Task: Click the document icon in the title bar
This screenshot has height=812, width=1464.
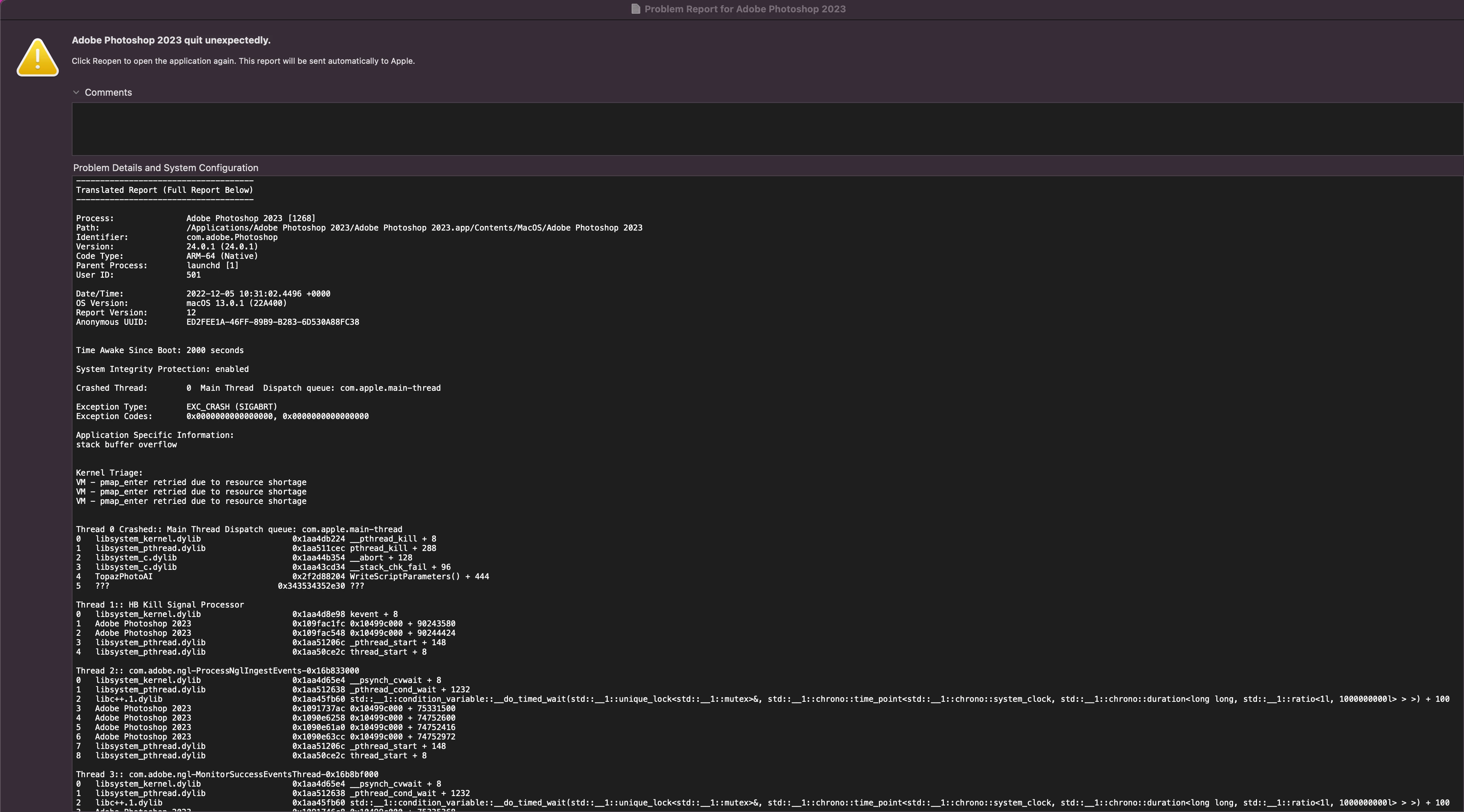Action: click(x=636, y=9)
